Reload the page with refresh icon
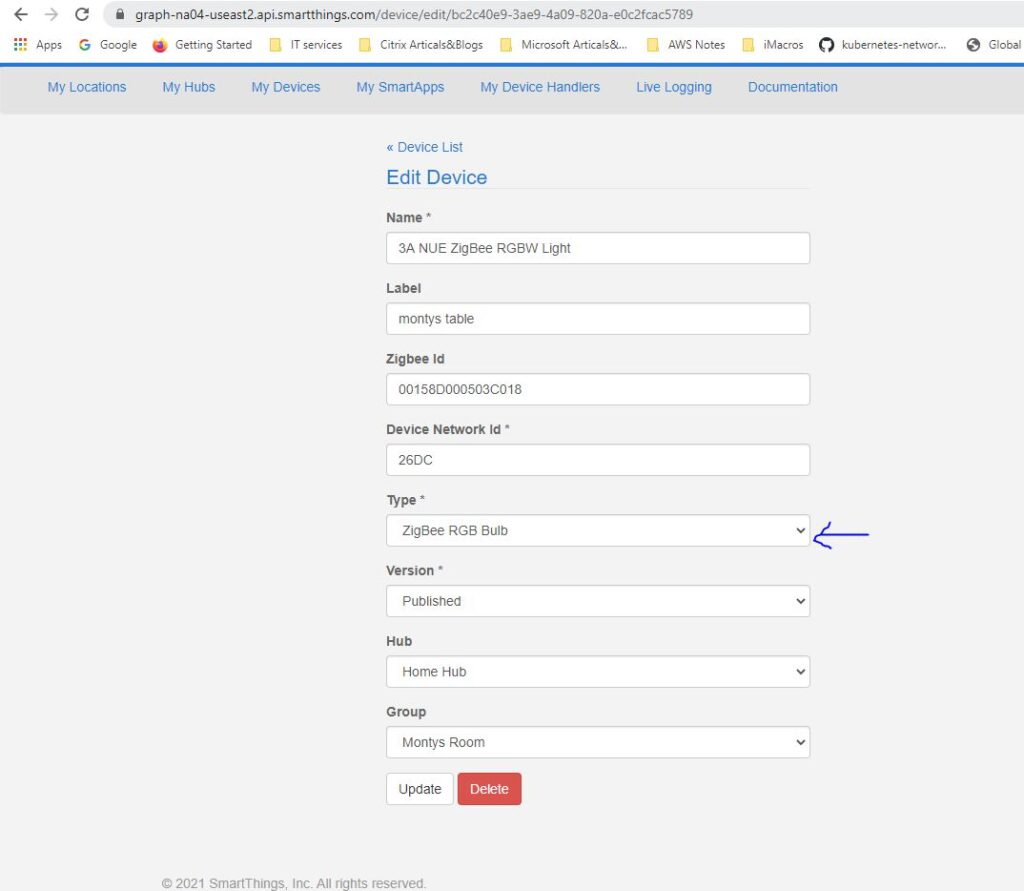This screenshot has width=1024, height=891. [x=82, y=14]
